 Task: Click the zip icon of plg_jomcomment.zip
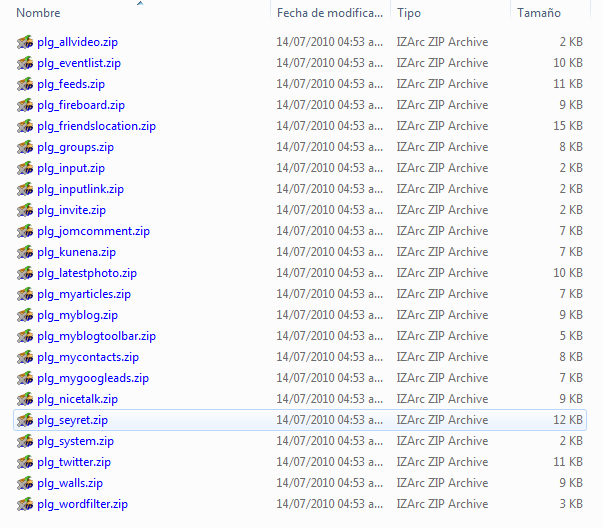pos(25,231)
